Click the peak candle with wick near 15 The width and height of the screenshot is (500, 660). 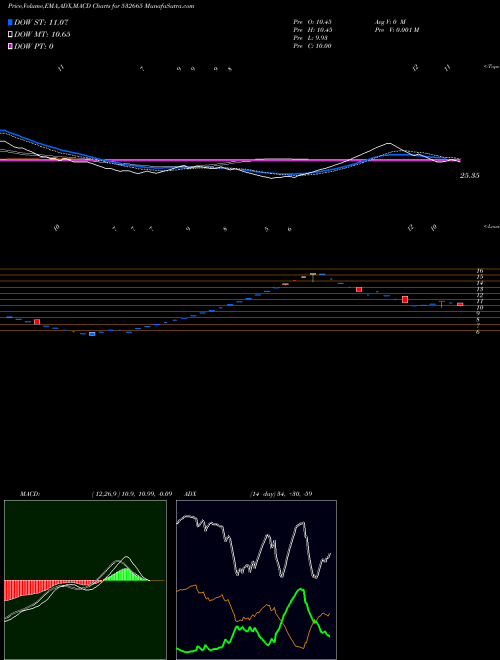click(x=313, y=277)
